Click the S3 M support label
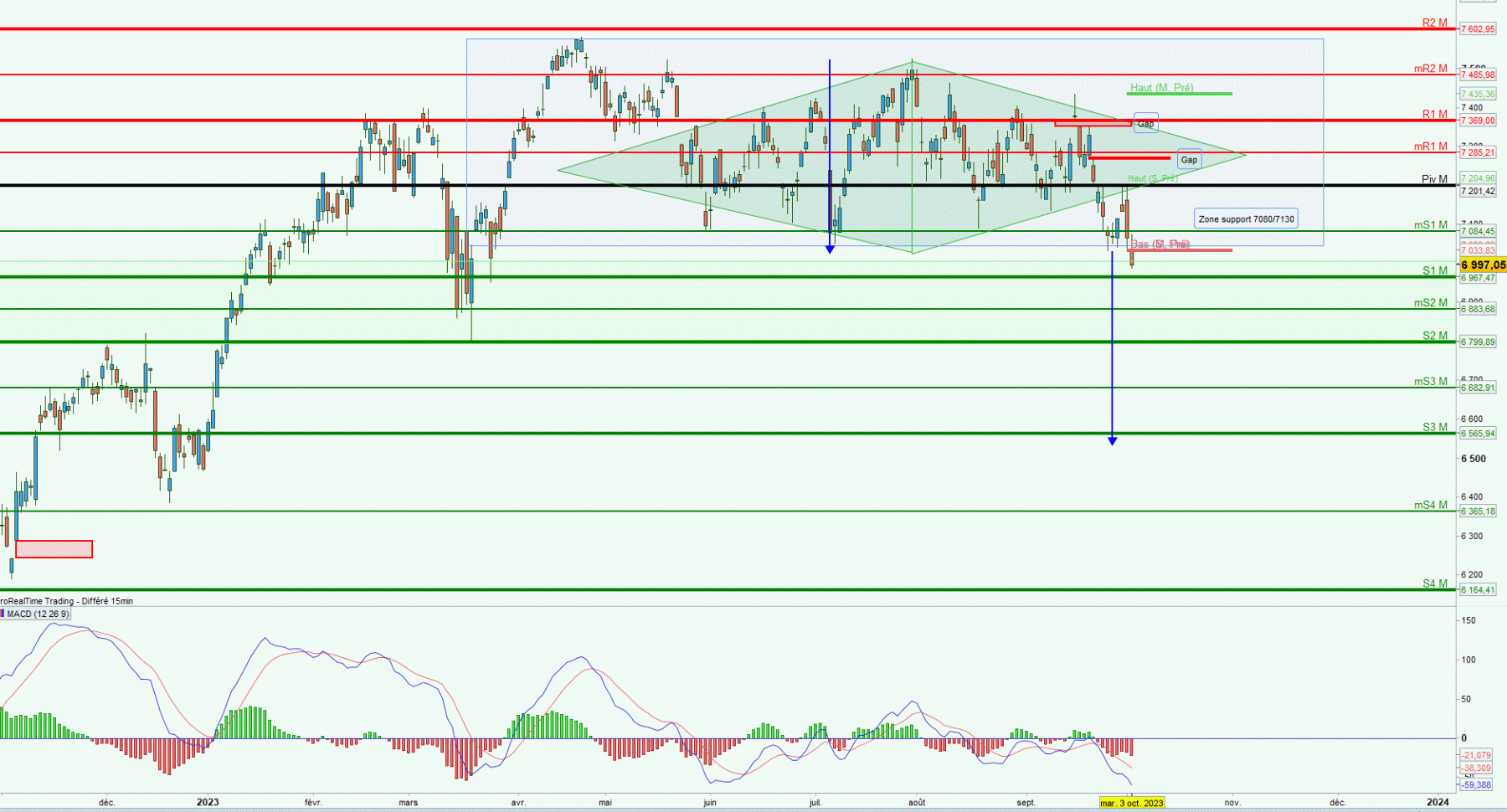The width and height of the screenshot is (1507, 812). coord(1435,427)
